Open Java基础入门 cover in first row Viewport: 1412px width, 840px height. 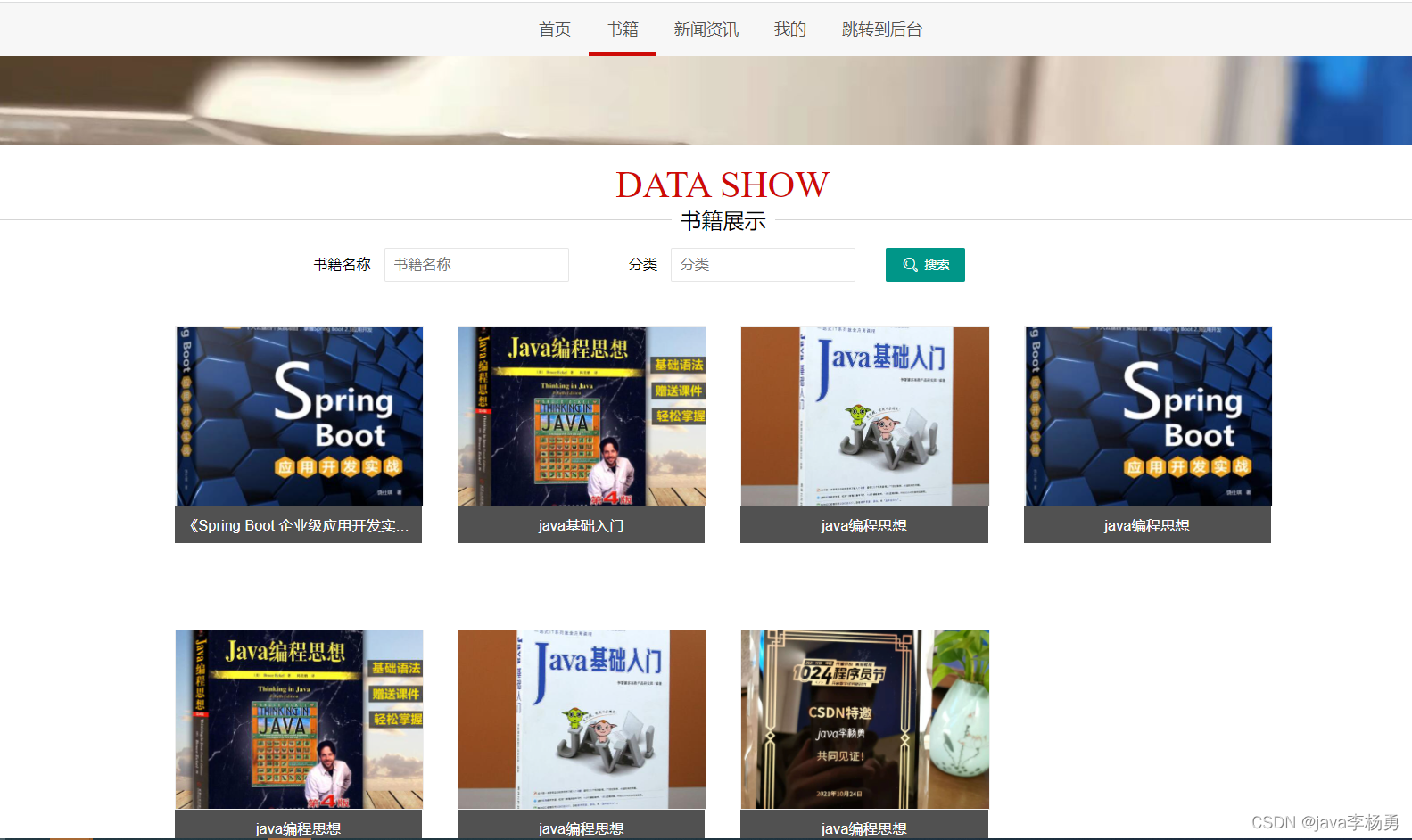864,416
